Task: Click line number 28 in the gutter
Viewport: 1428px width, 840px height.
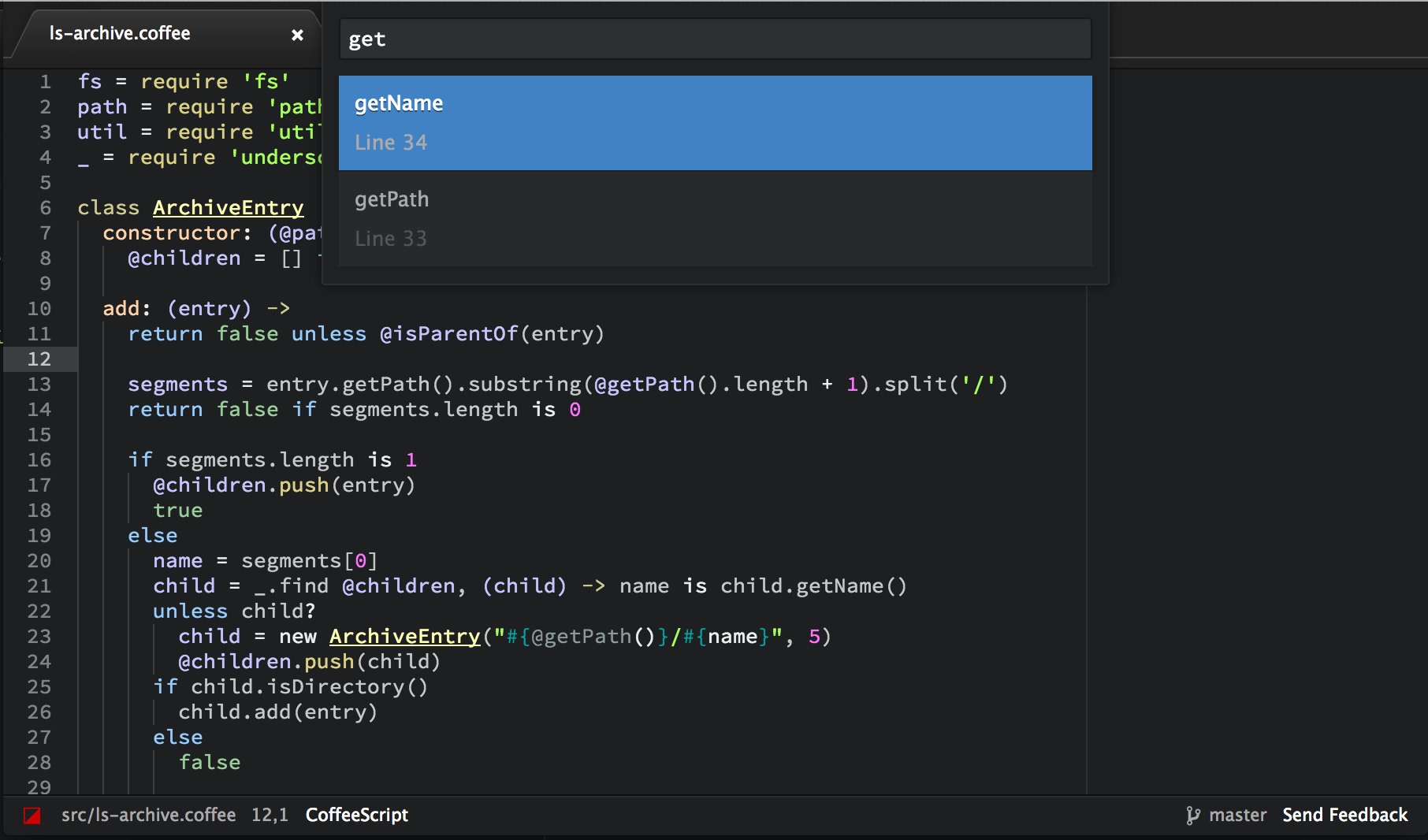Action: (x=39, y=763)
